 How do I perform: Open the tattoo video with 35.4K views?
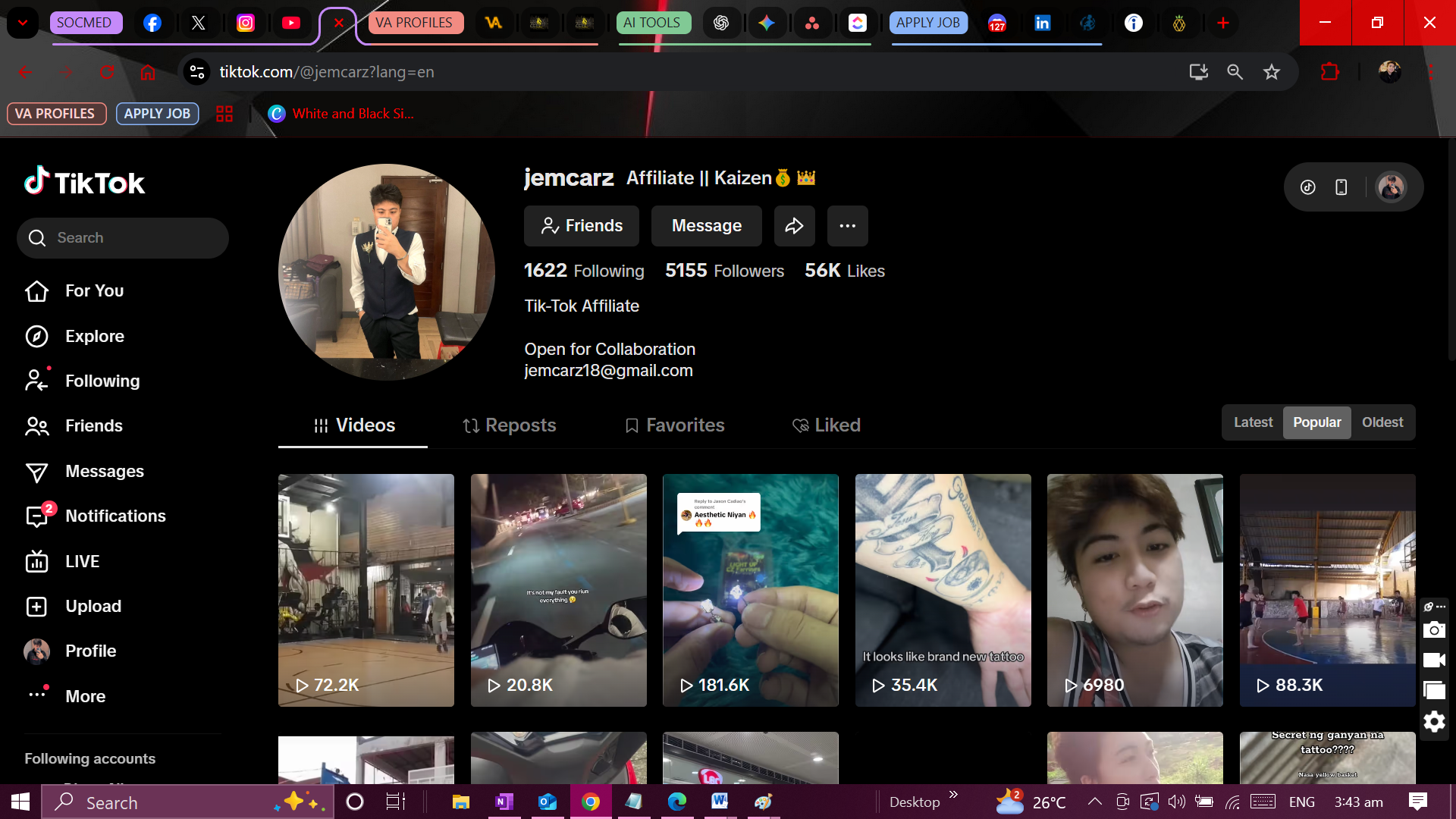click(943, 590)
